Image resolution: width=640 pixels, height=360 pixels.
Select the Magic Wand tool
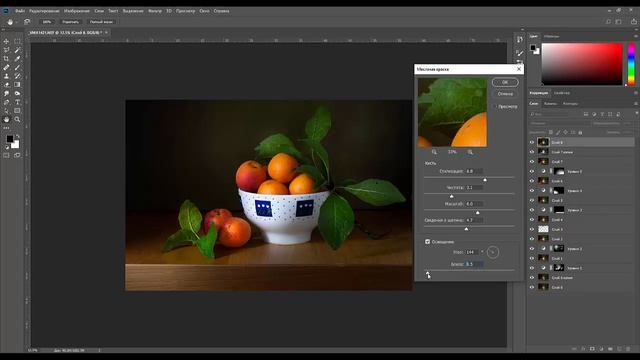pyautogui.click(x=17, y=50)
